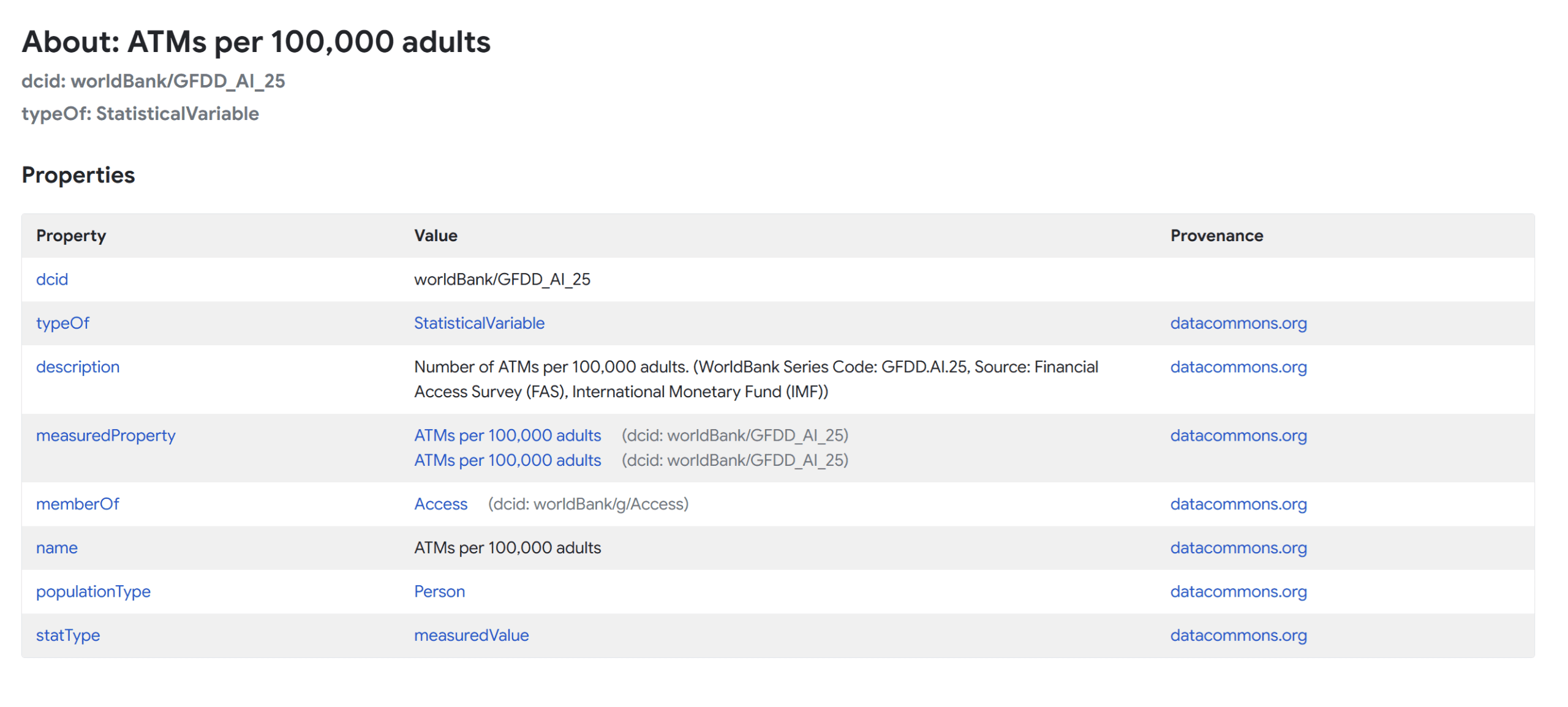The height and width of the screenshot is (707, 1568).
Task: Open the typeOf property link
Action: [63, 323]
